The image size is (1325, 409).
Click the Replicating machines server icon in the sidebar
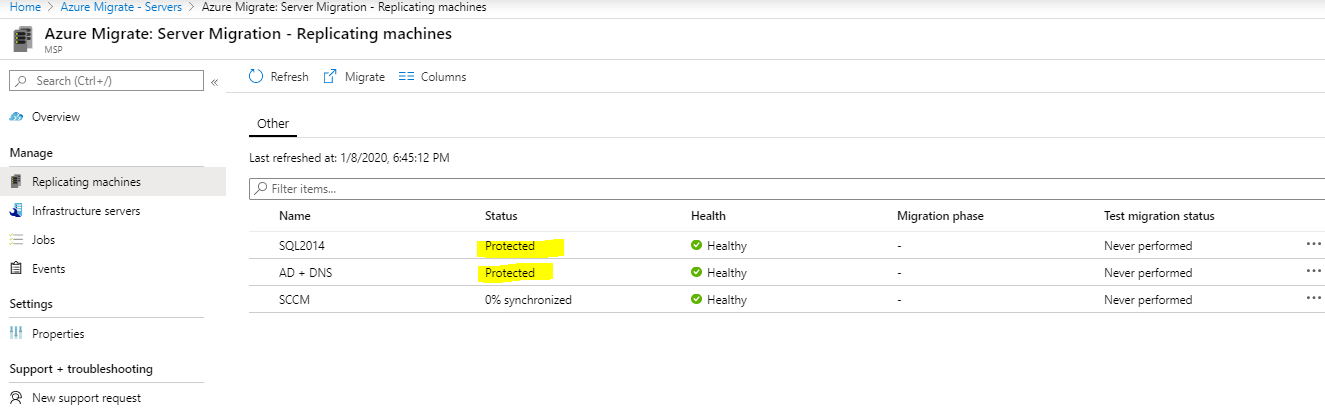(x=16, y=182)
